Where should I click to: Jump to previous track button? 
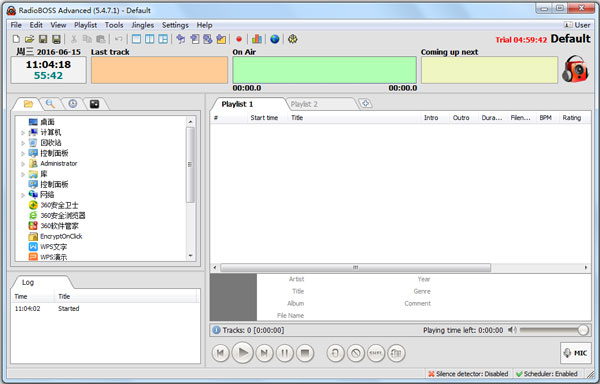220,353
